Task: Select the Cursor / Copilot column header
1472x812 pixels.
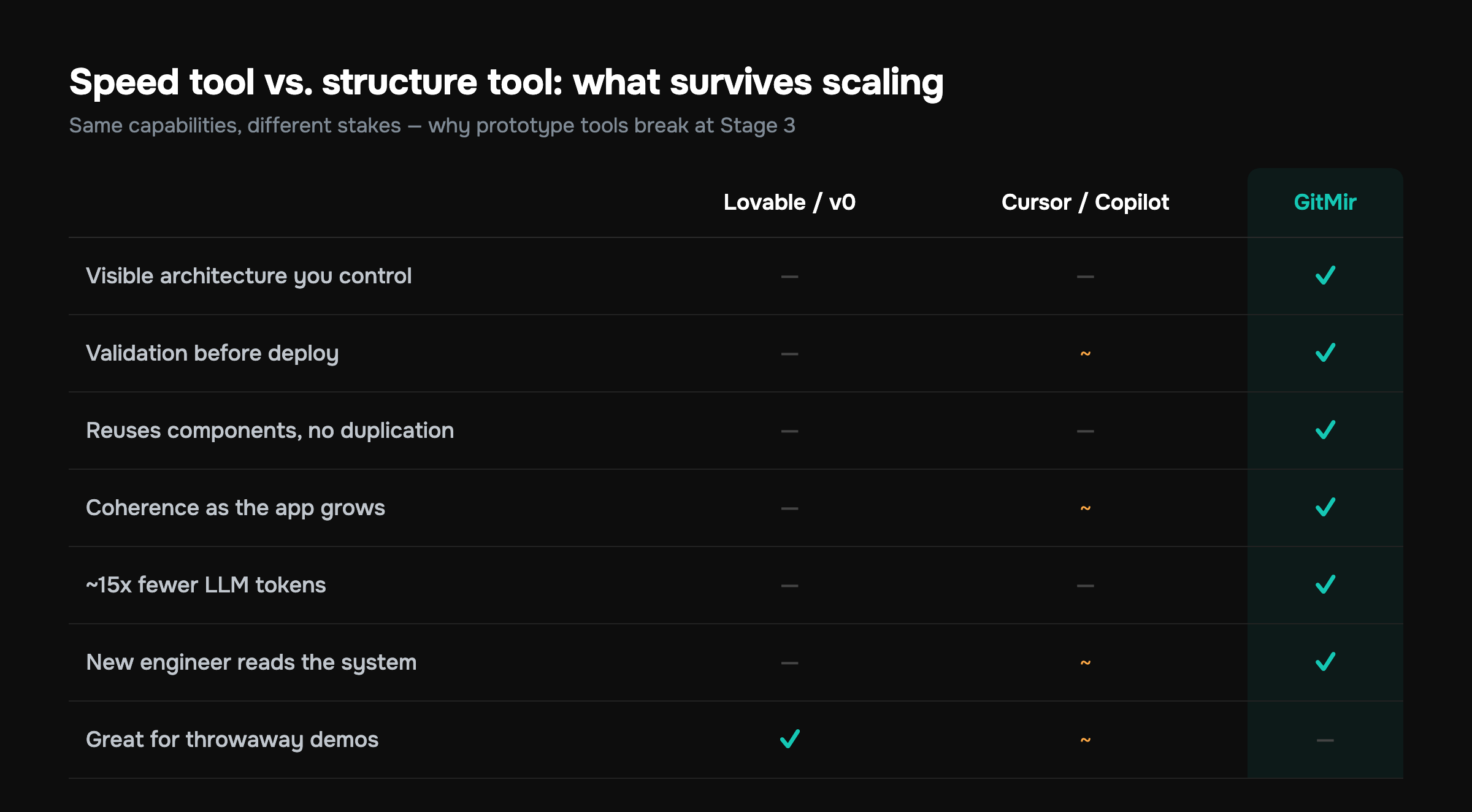Action: [1085, 202]
